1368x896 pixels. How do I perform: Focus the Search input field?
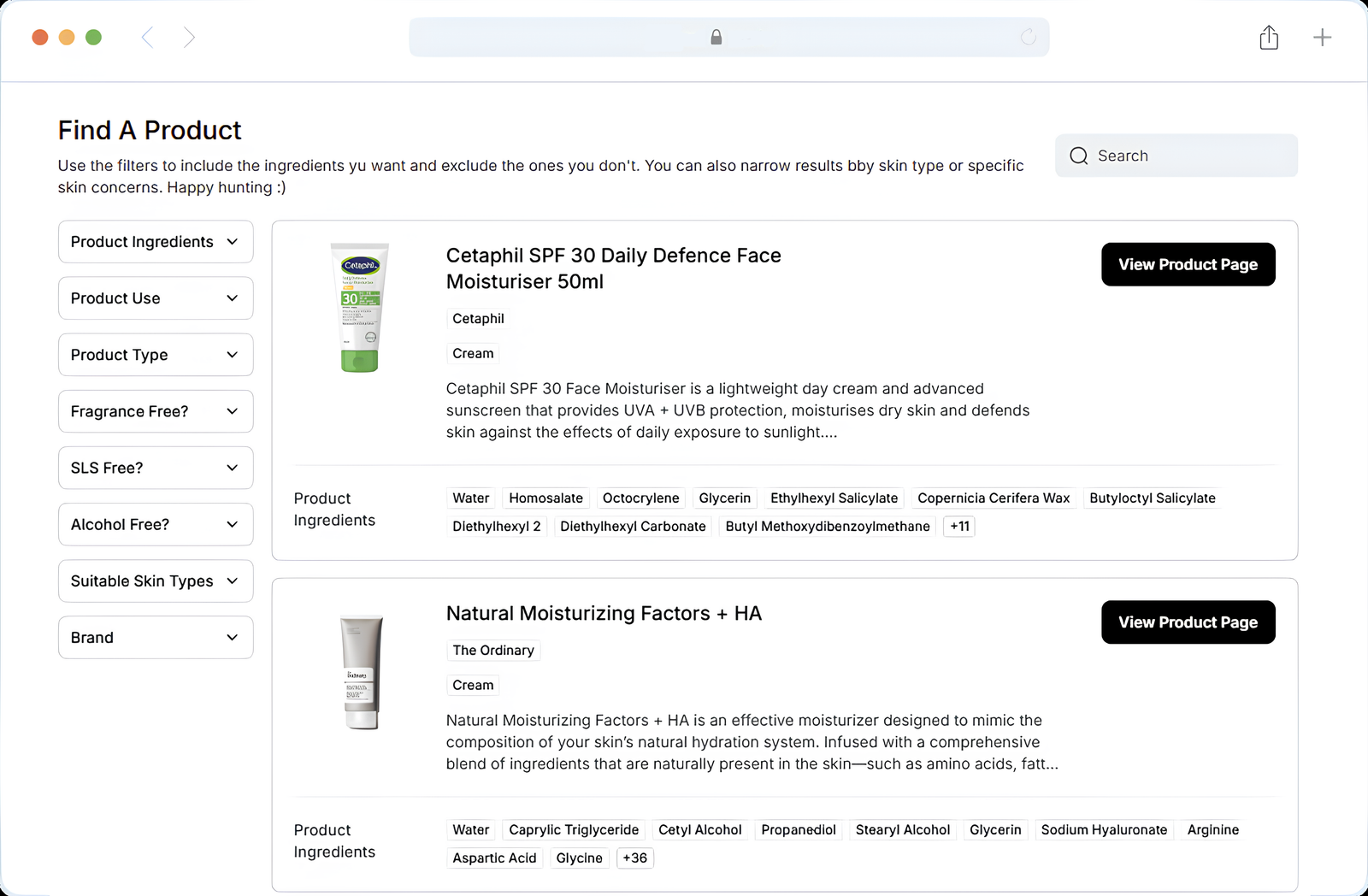coord(1176,156)
